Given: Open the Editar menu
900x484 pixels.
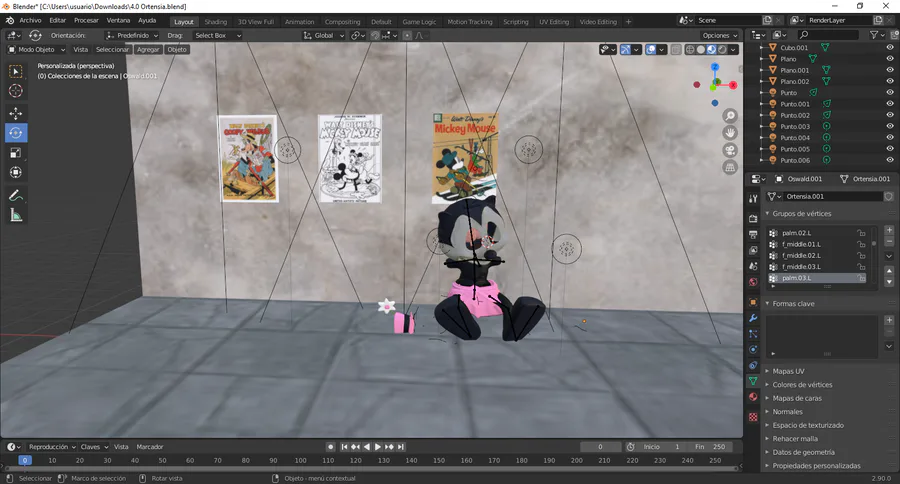Looking at the screenshot, I should pos(57,21).
